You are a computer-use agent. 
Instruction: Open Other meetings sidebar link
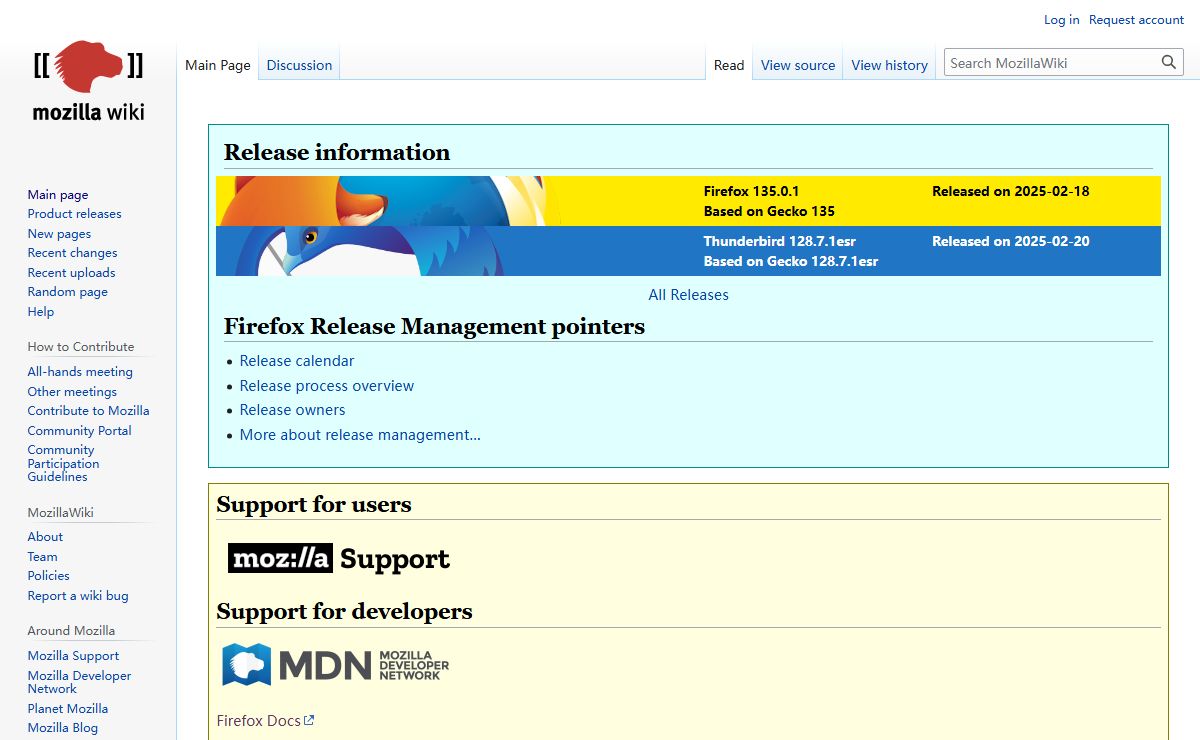click(x=72, y=392)
